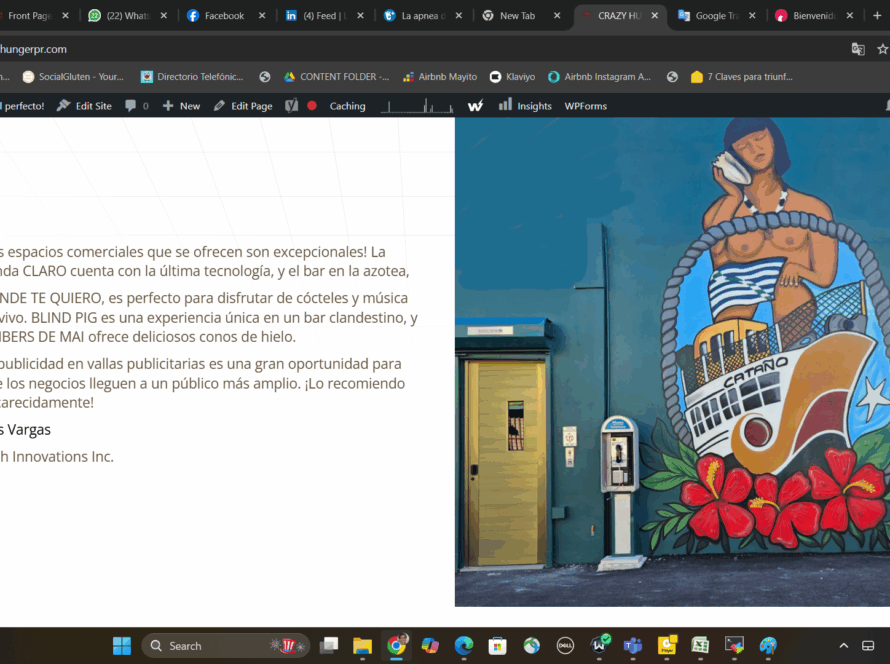Viewport: 890px width, 664px height.
Task: Open Microsoft Store from the taskbar
Action: click(497, 646)
